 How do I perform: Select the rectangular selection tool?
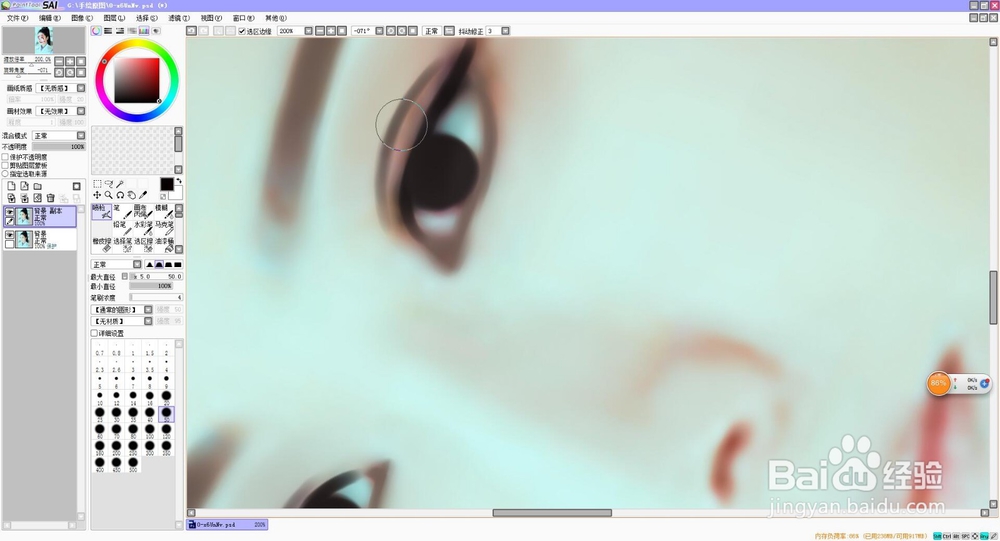click(97, 184)
